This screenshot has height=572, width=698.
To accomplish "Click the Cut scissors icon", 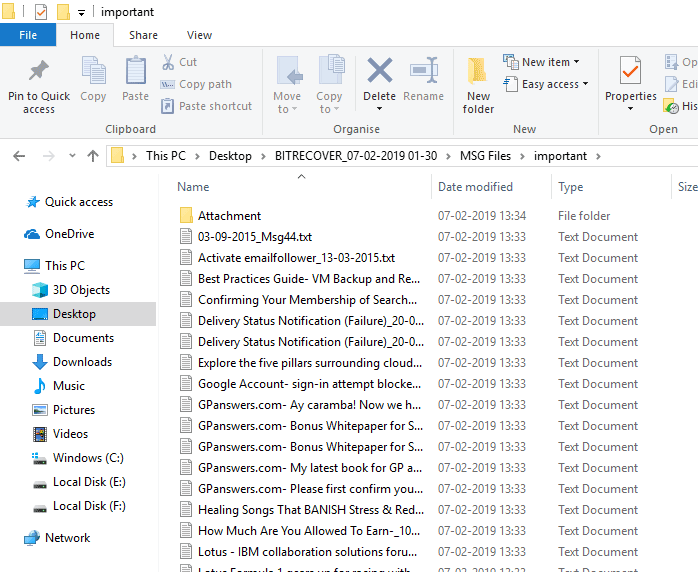I will [x=168, y=62].
